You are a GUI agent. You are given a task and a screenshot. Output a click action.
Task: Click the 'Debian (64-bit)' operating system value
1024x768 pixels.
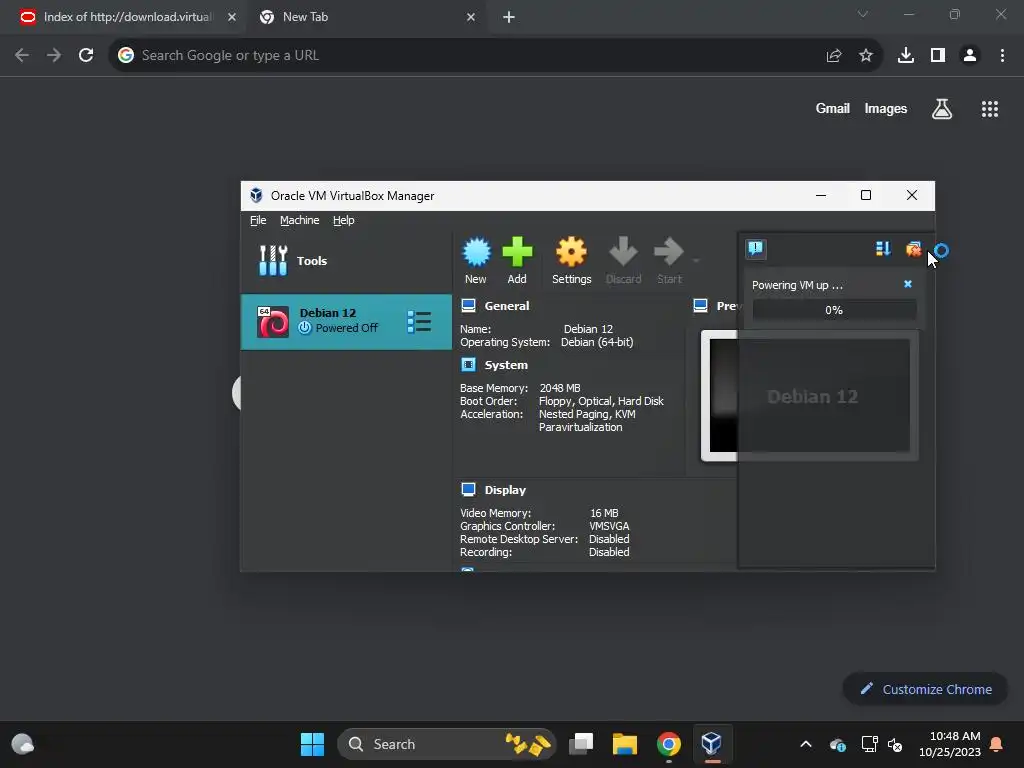click(x=597, y=342)
